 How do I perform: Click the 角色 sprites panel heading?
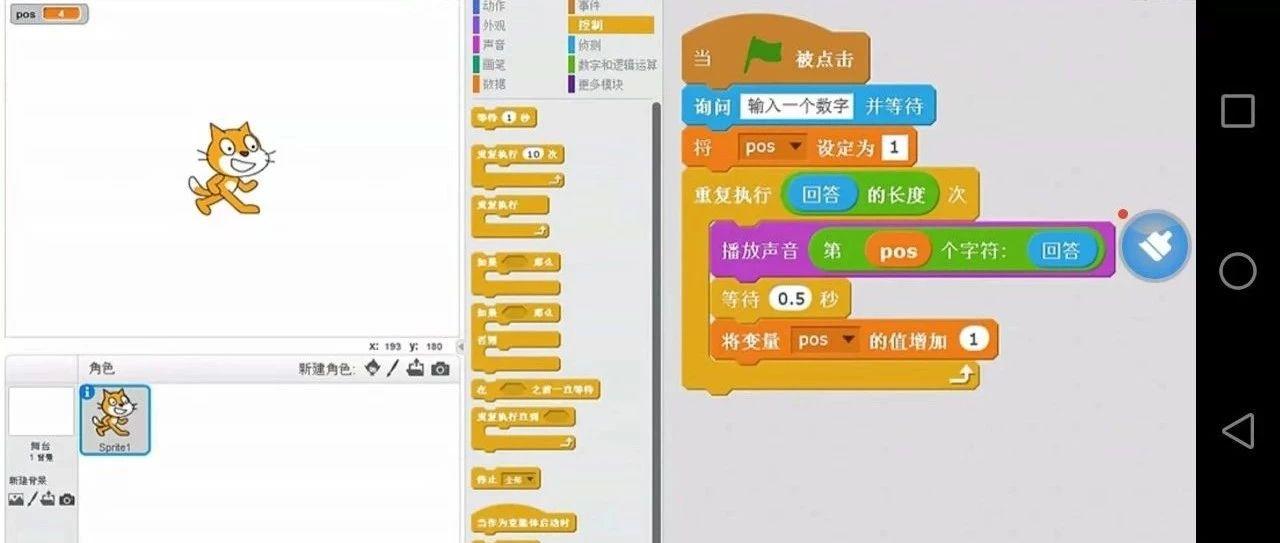pyautogui.click(x=101, y=368)
